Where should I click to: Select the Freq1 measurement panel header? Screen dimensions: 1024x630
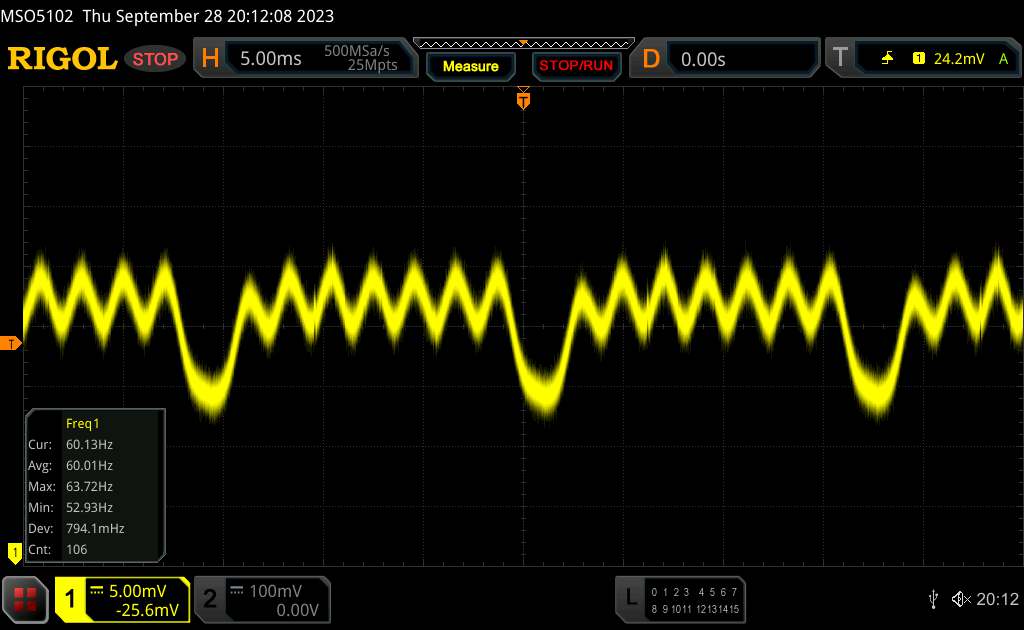(83, 423)
